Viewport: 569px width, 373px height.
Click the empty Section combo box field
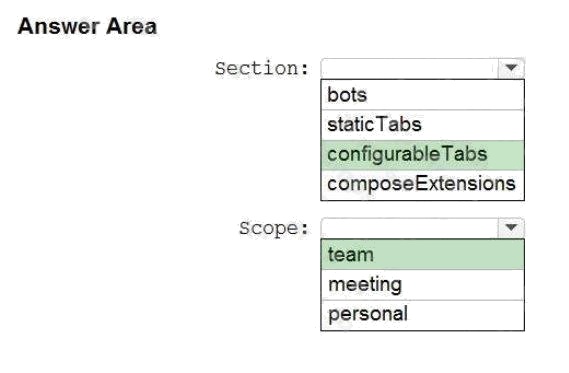[422, 68]
